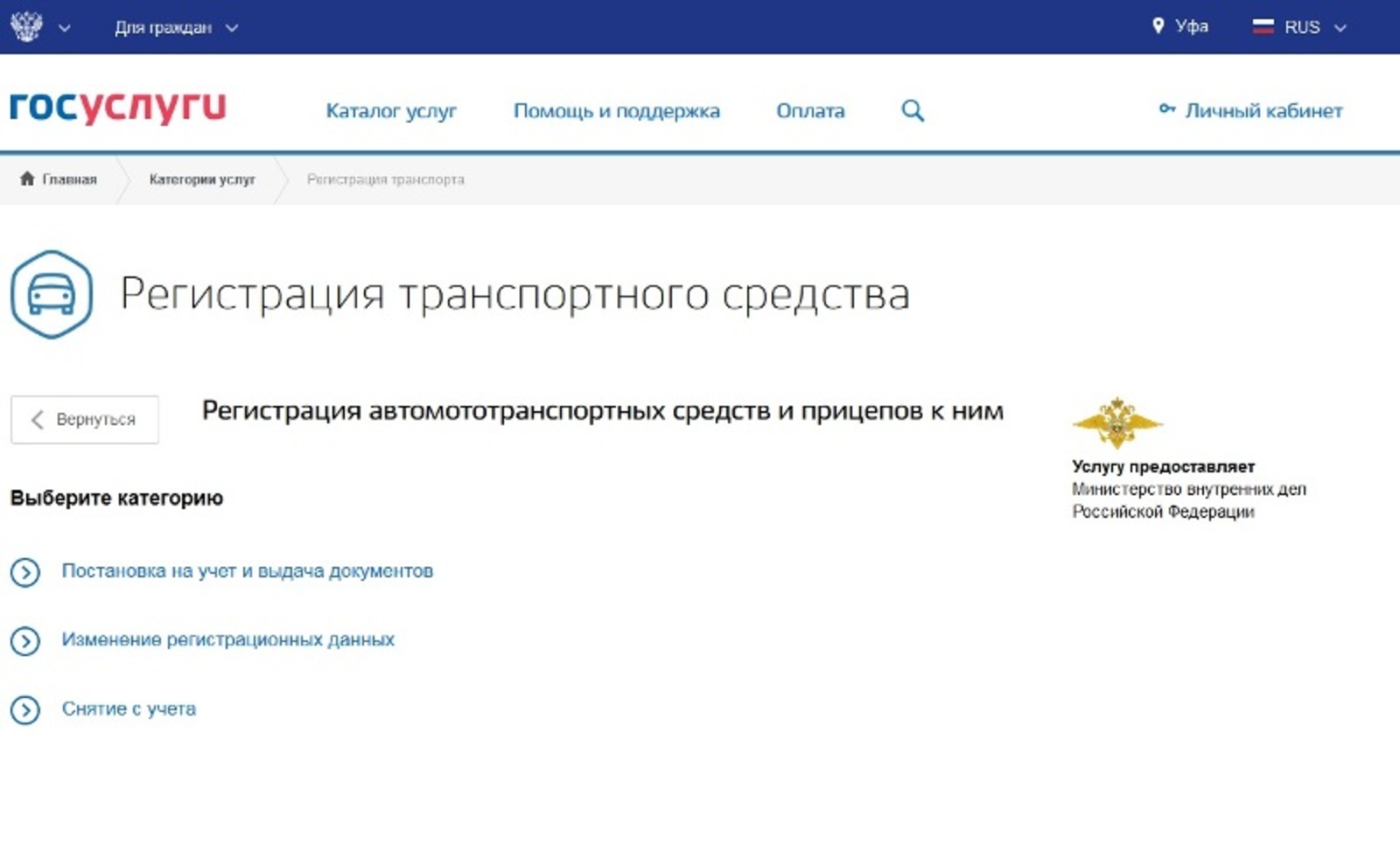Navigate to Категории услуг breadcrumb
The width and height of the screenshot is (1400, 859).
[202, 179]
